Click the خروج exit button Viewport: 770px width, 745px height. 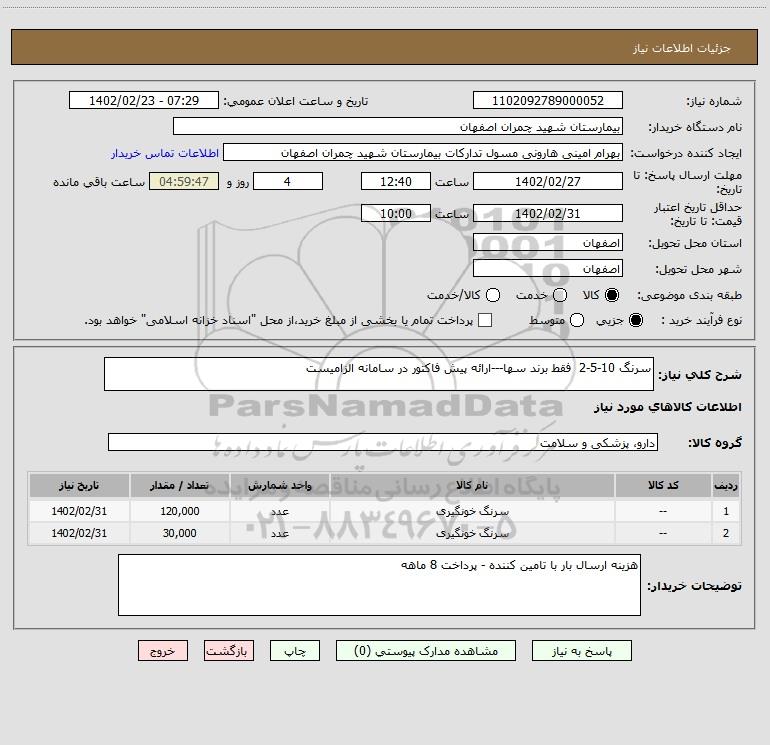point(163,651)
